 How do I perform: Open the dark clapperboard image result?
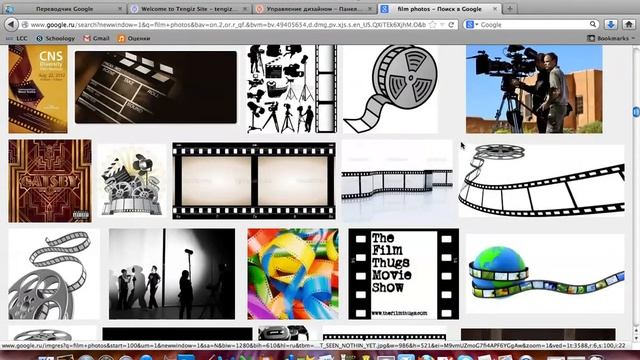pos(156,87)
